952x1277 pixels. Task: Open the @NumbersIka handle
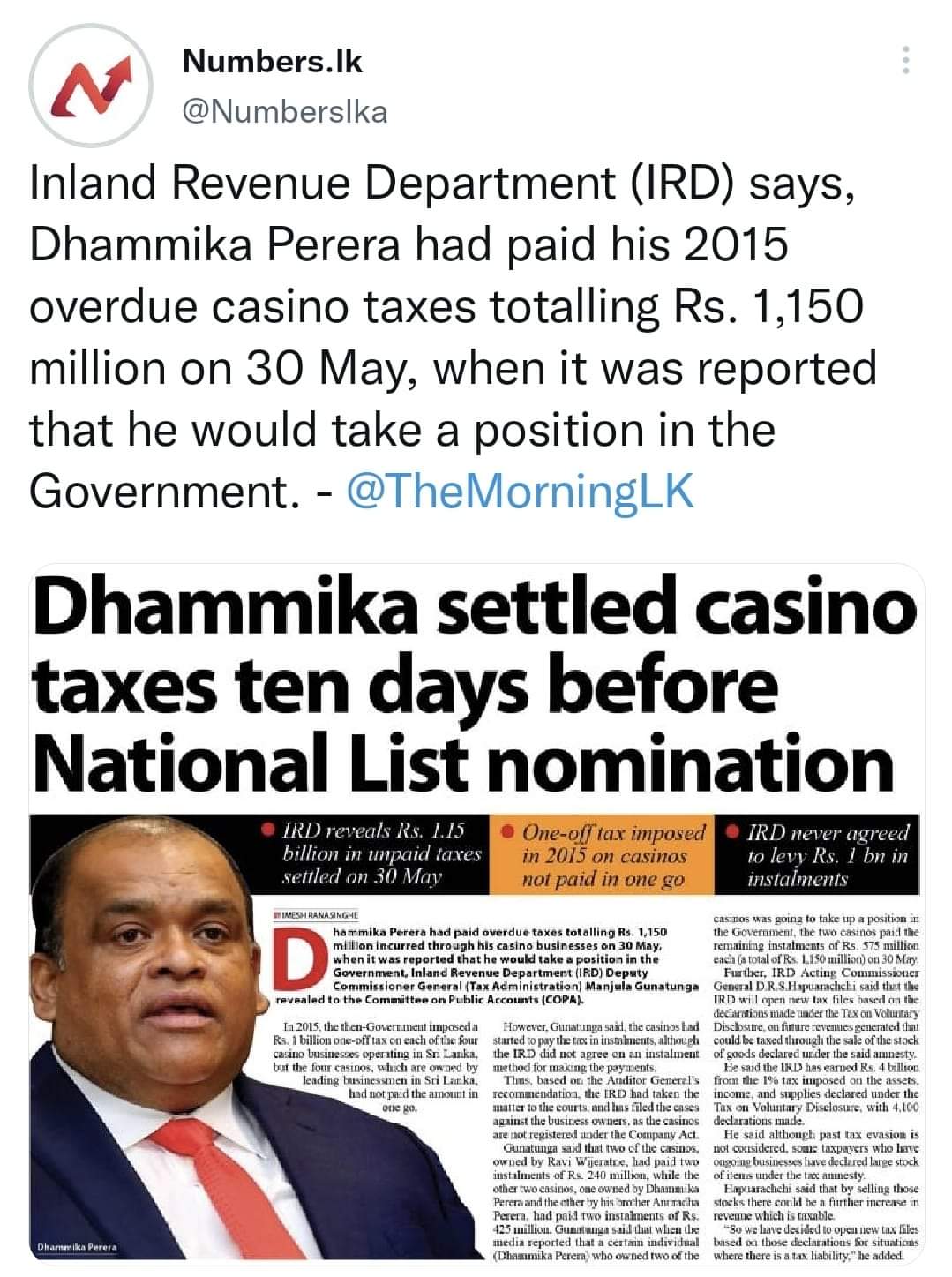[285, 112]
